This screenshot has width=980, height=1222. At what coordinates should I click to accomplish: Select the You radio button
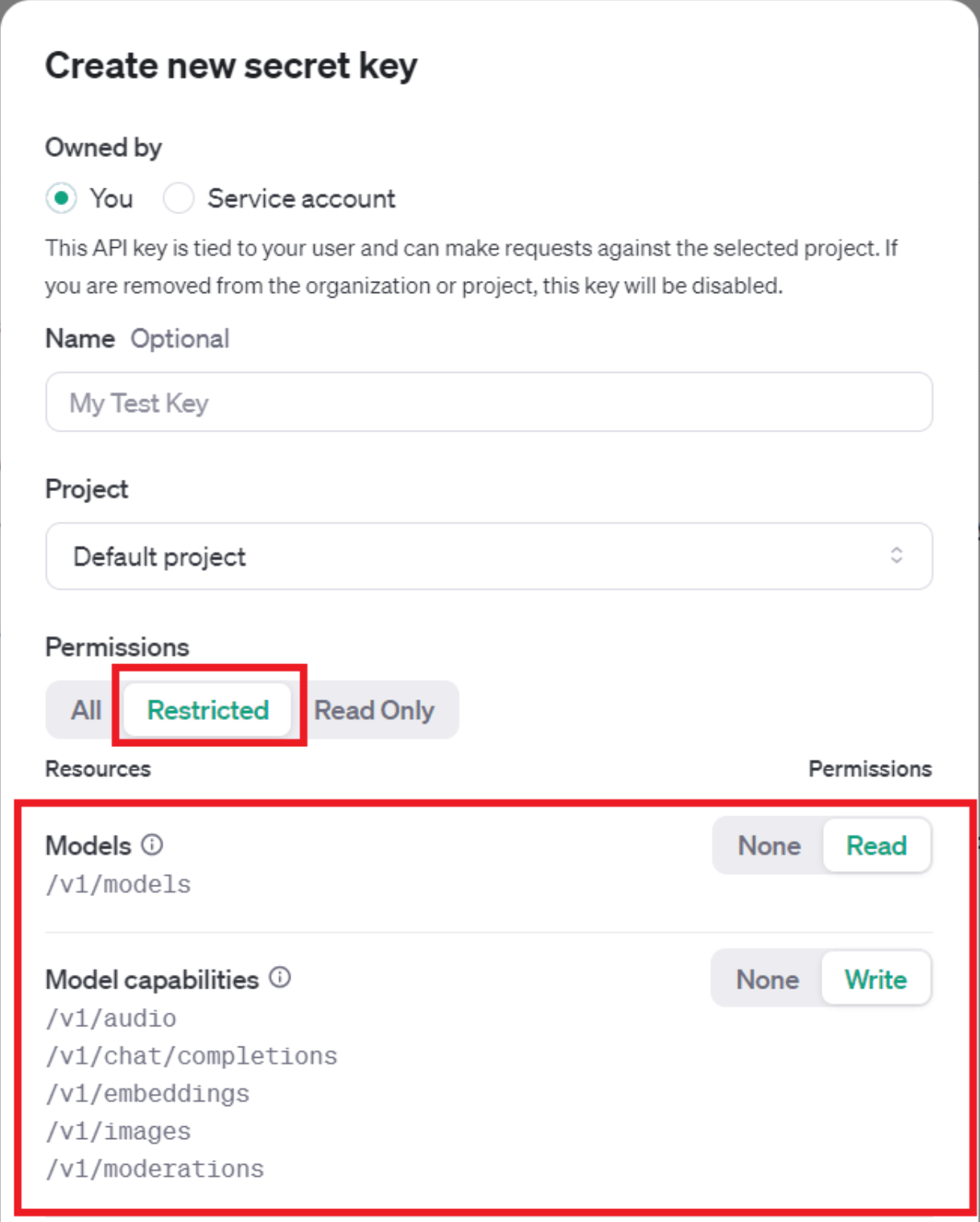coord(61,198)
